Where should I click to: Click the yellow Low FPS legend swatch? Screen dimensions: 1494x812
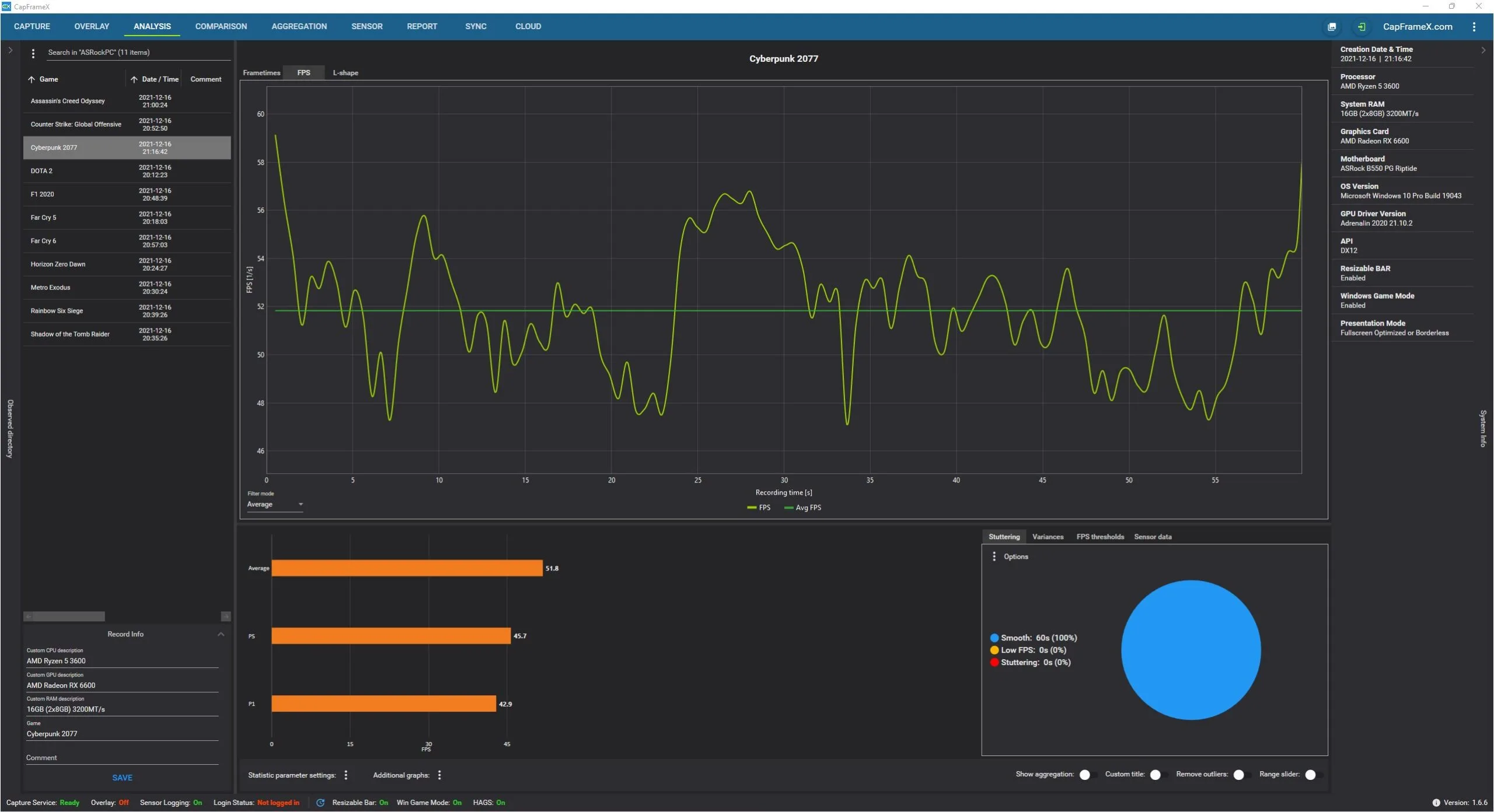point(994,650)
